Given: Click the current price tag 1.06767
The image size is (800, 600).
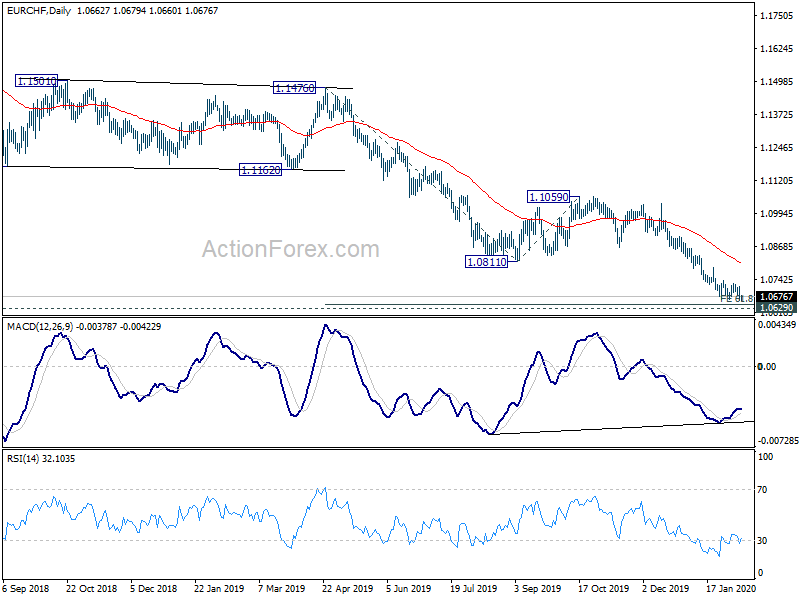Looking at the screenshot, I should click(777, 296).
